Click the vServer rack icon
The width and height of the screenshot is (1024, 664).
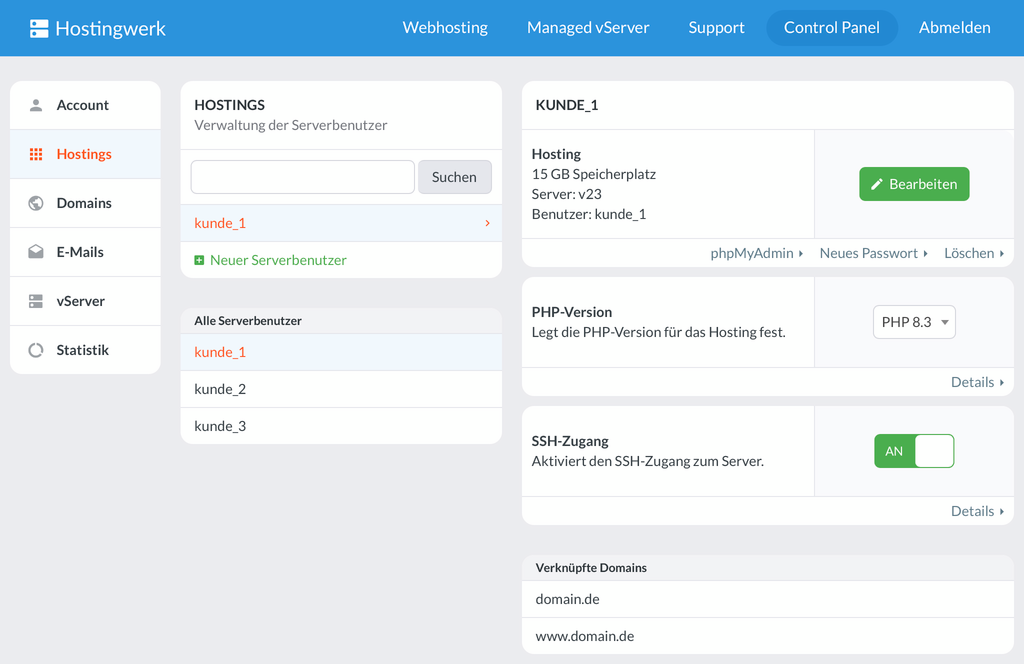tap(36, 301)
